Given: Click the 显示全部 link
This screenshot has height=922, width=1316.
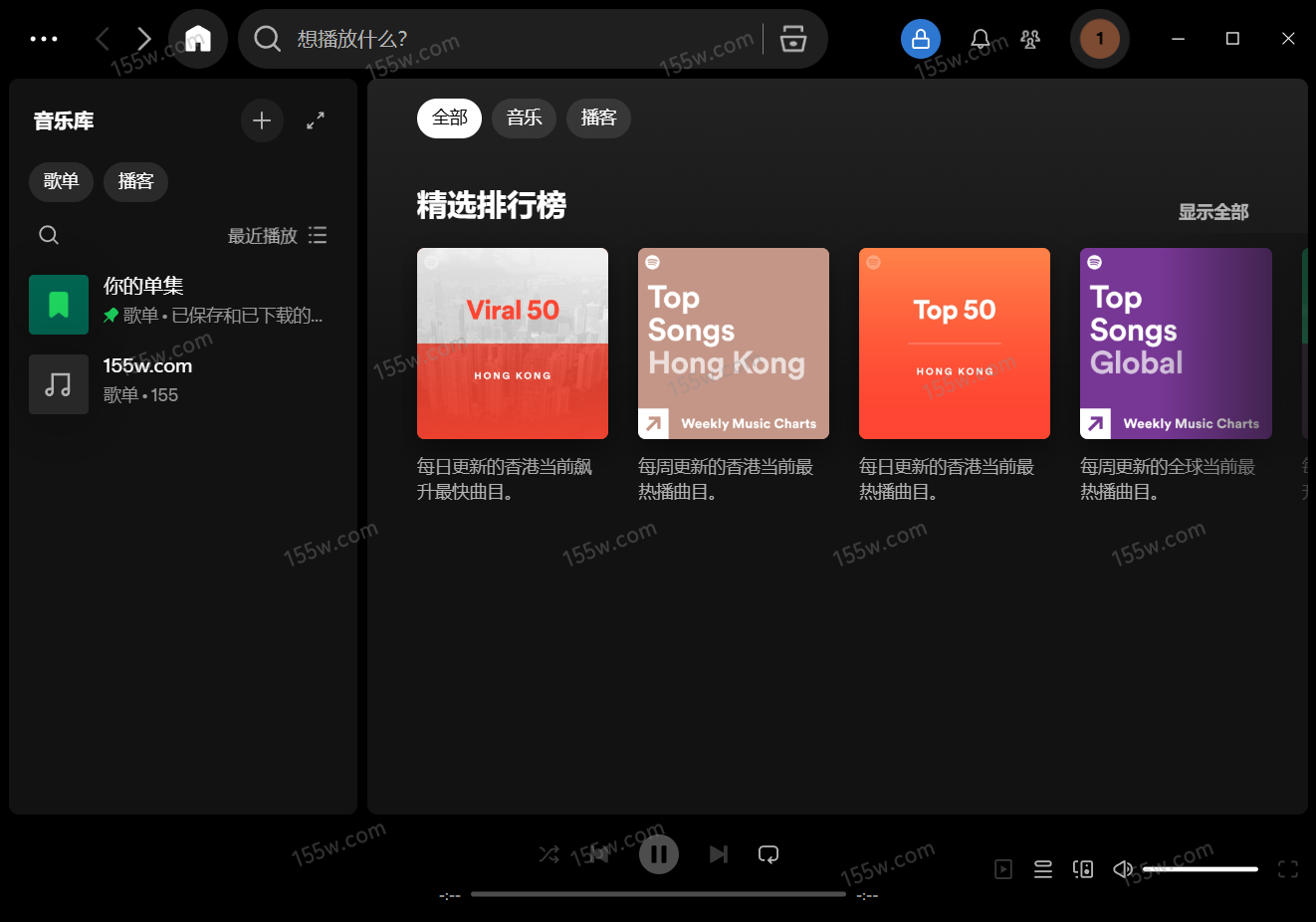Looking at the screenshot, I should tap(1212, 212).
